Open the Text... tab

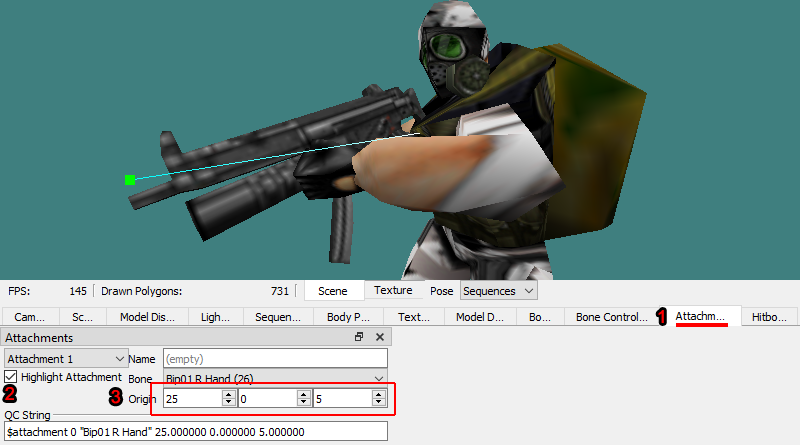[x=414, y=317]
